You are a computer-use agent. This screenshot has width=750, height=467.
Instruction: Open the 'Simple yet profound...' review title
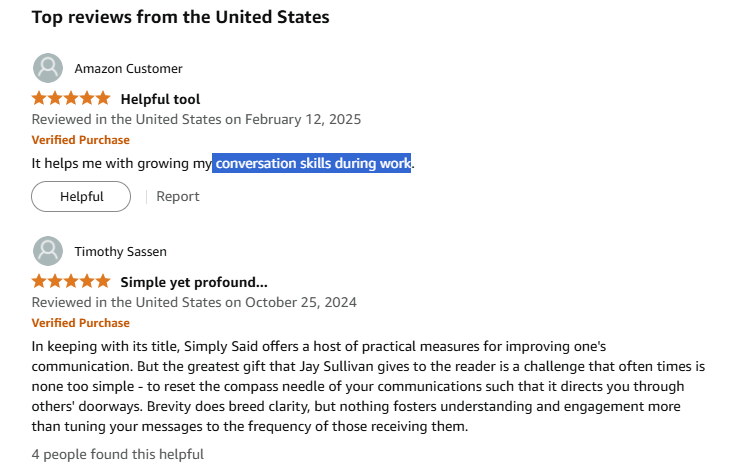(x=194, y=282)
